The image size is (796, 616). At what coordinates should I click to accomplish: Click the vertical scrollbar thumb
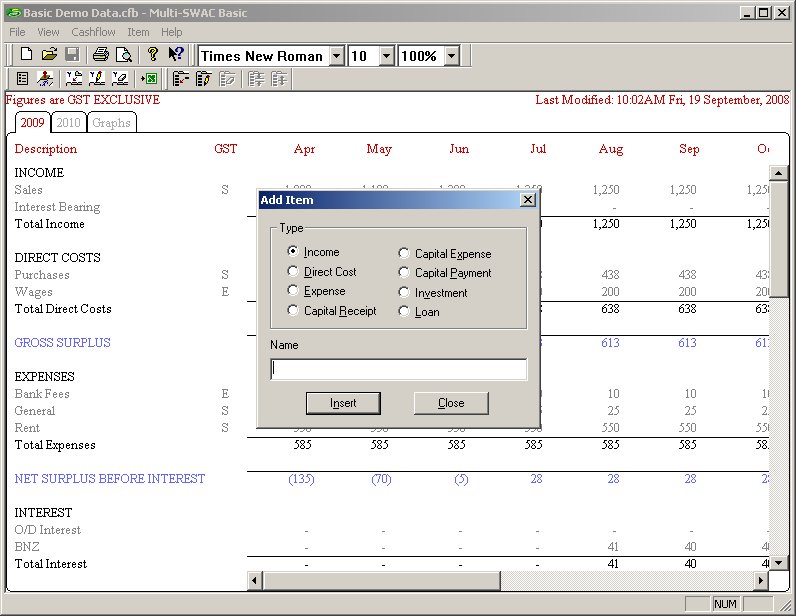(x=778, y=239)
